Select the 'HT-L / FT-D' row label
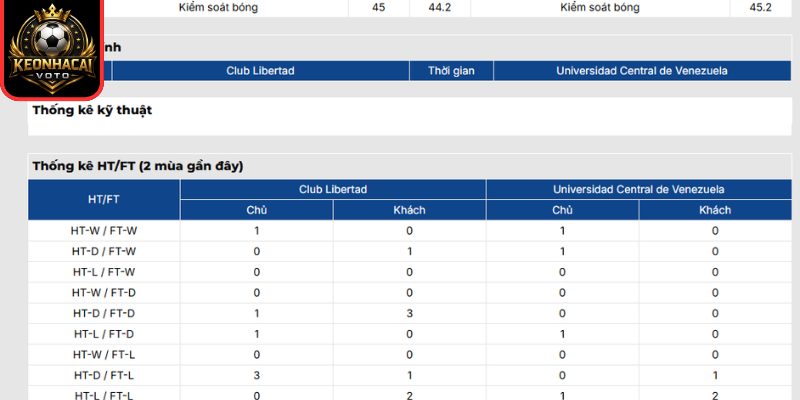 tap(104, 334)
